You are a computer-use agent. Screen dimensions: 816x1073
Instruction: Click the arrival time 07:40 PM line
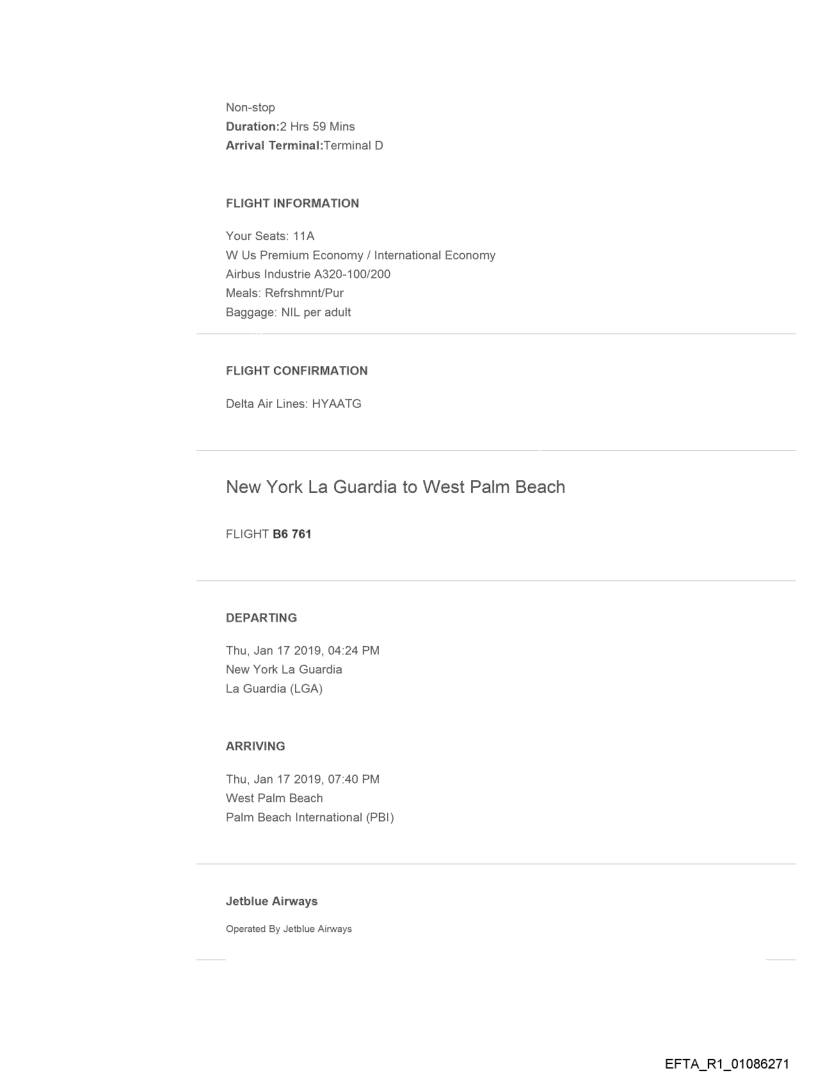(302, 779)
